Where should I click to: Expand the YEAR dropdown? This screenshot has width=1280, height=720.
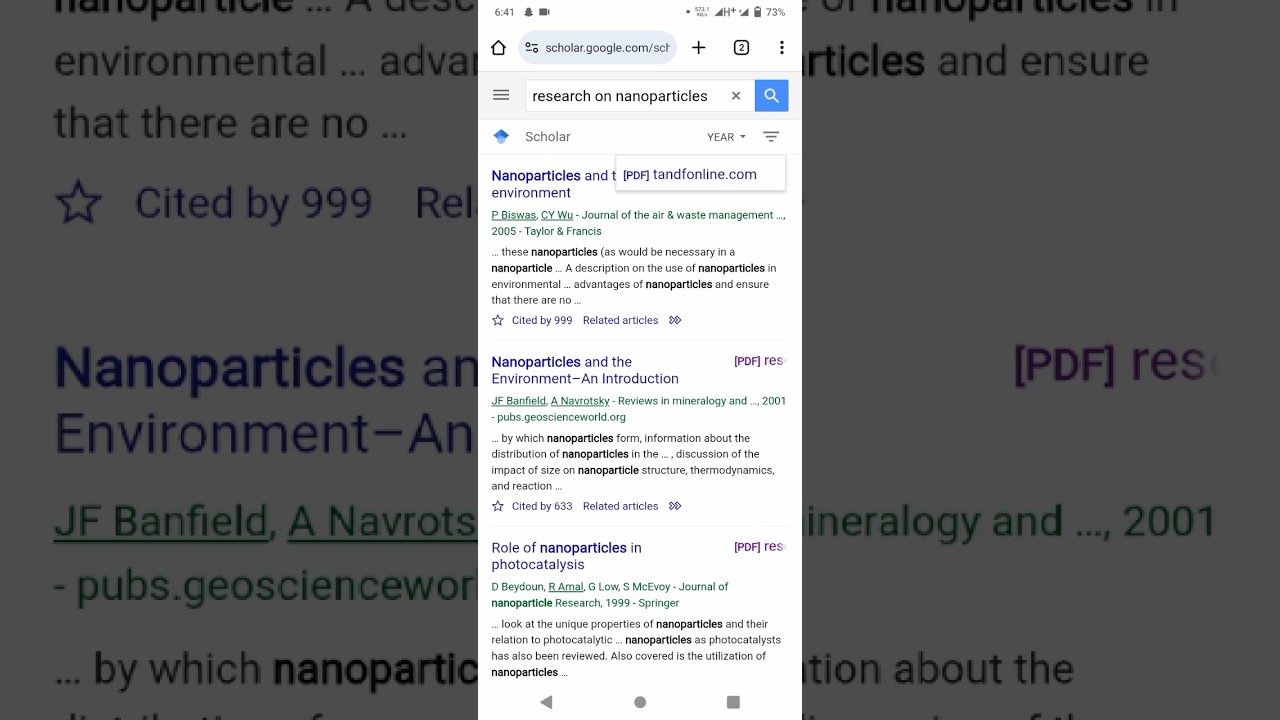click(x=726, y=137)
